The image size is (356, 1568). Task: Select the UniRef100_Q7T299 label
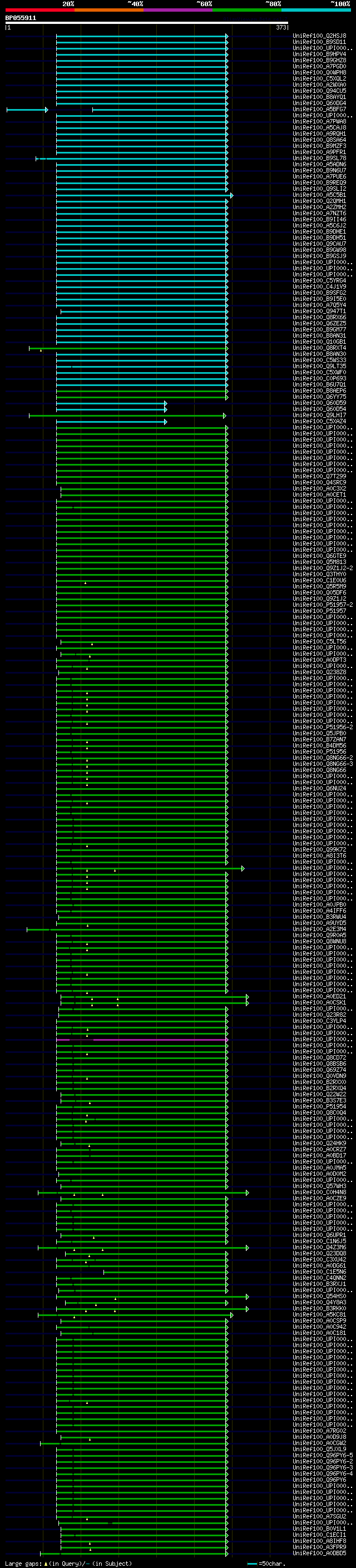319,477
